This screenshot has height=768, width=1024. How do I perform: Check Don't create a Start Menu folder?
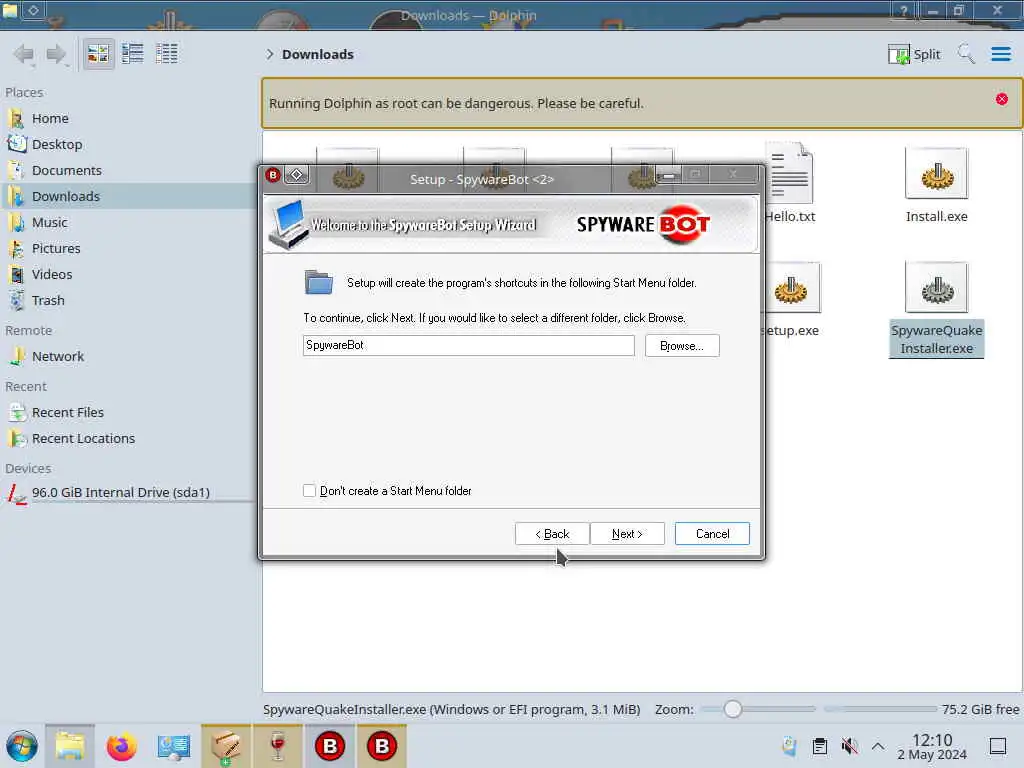tap(310, 490)
